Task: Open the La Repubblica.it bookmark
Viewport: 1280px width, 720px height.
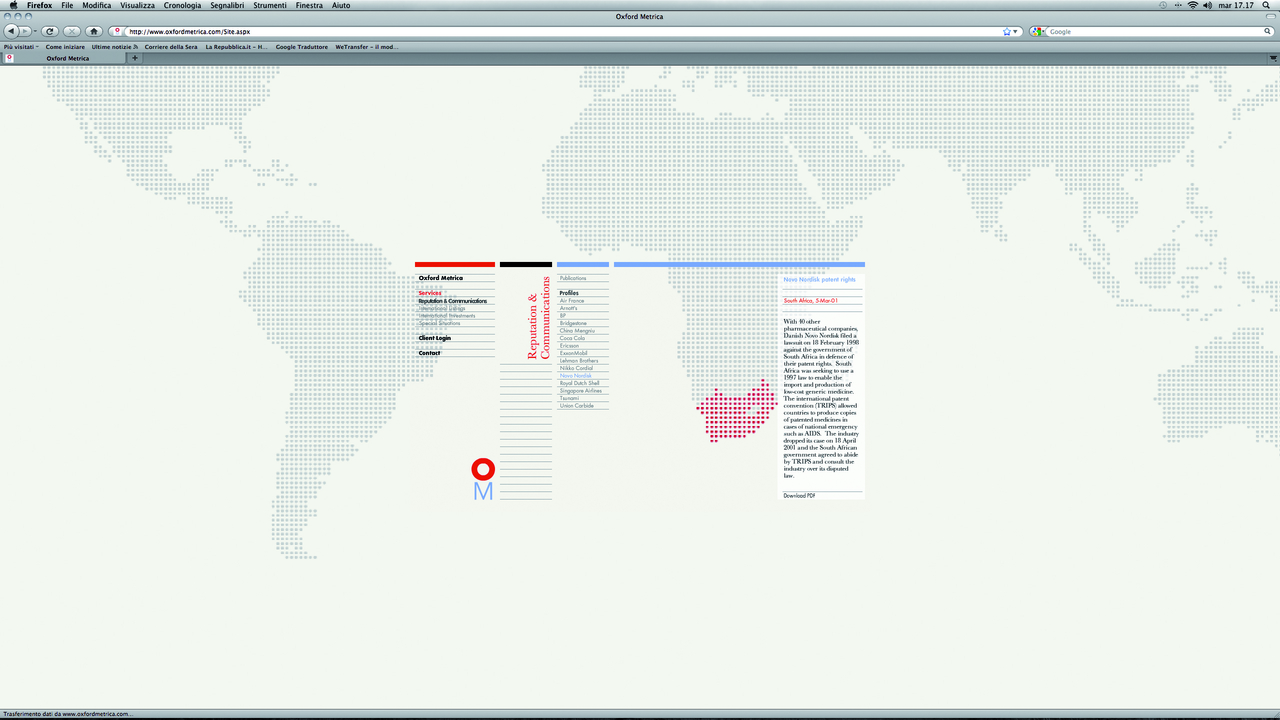Action: 236,46
